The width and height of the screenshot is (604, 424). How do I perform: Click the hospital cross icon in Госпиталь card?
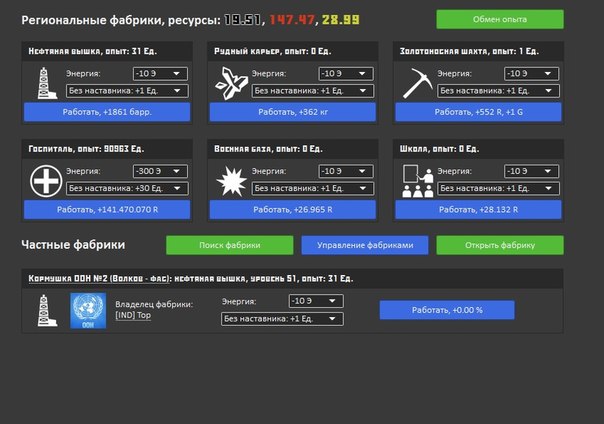pos(46,181)
